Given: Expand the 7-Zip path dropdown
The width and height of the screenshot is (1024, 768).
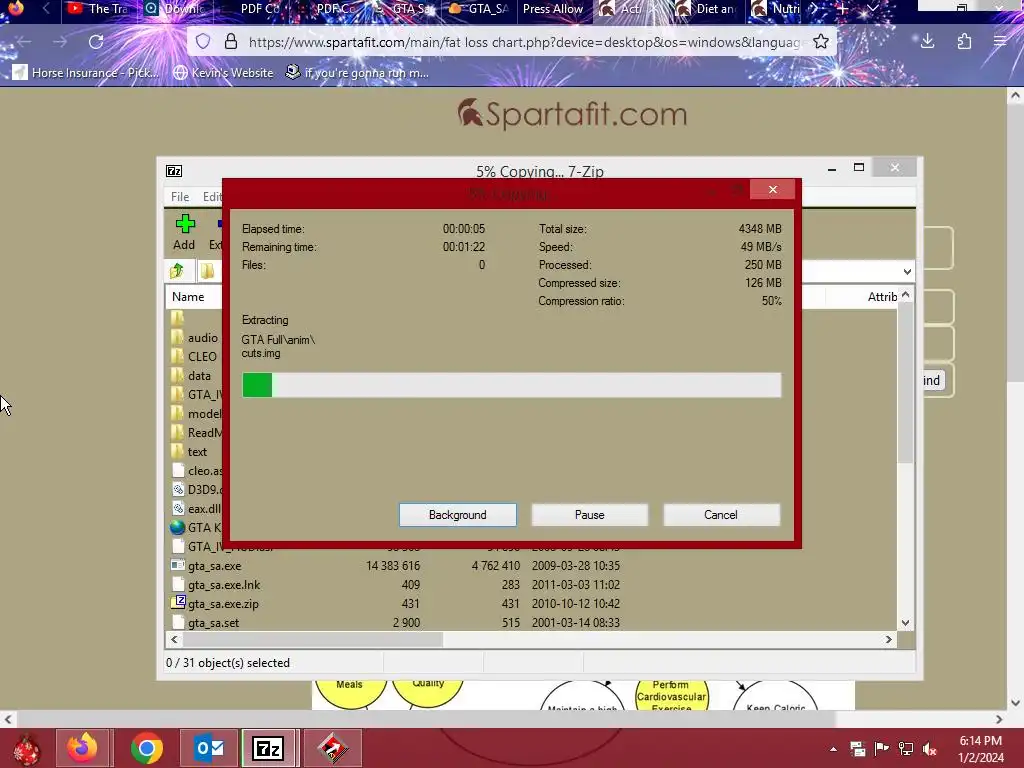Looking at the screenshot, I should 907,272.
